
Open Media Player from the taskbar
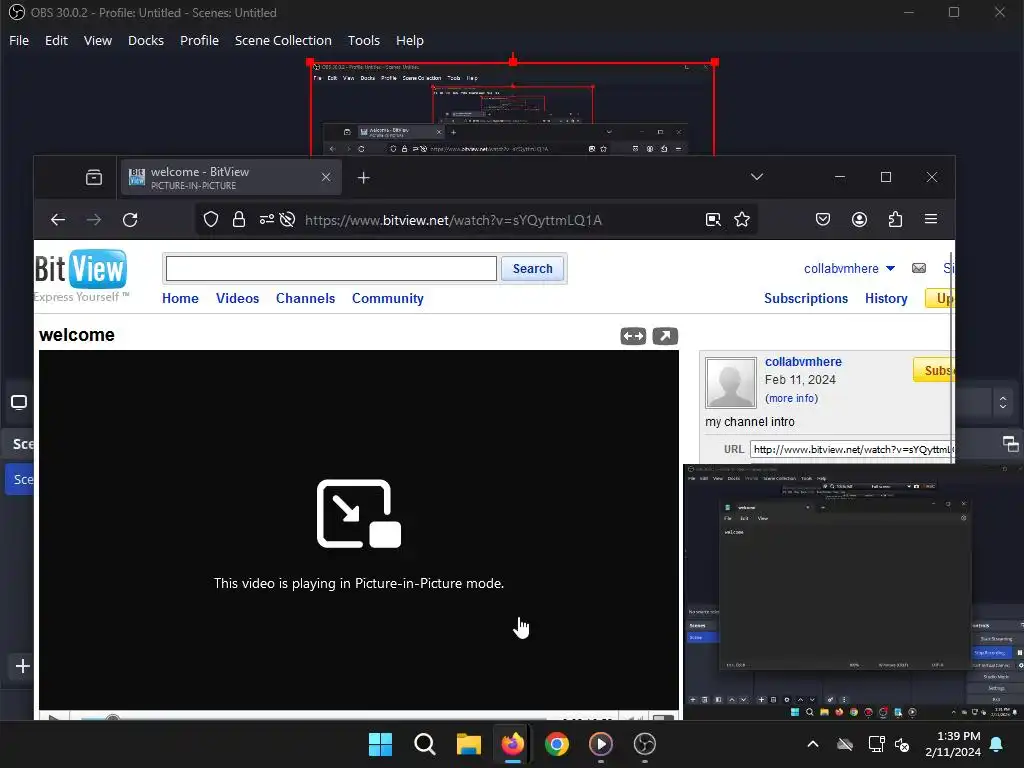click(x=601, y=744)
